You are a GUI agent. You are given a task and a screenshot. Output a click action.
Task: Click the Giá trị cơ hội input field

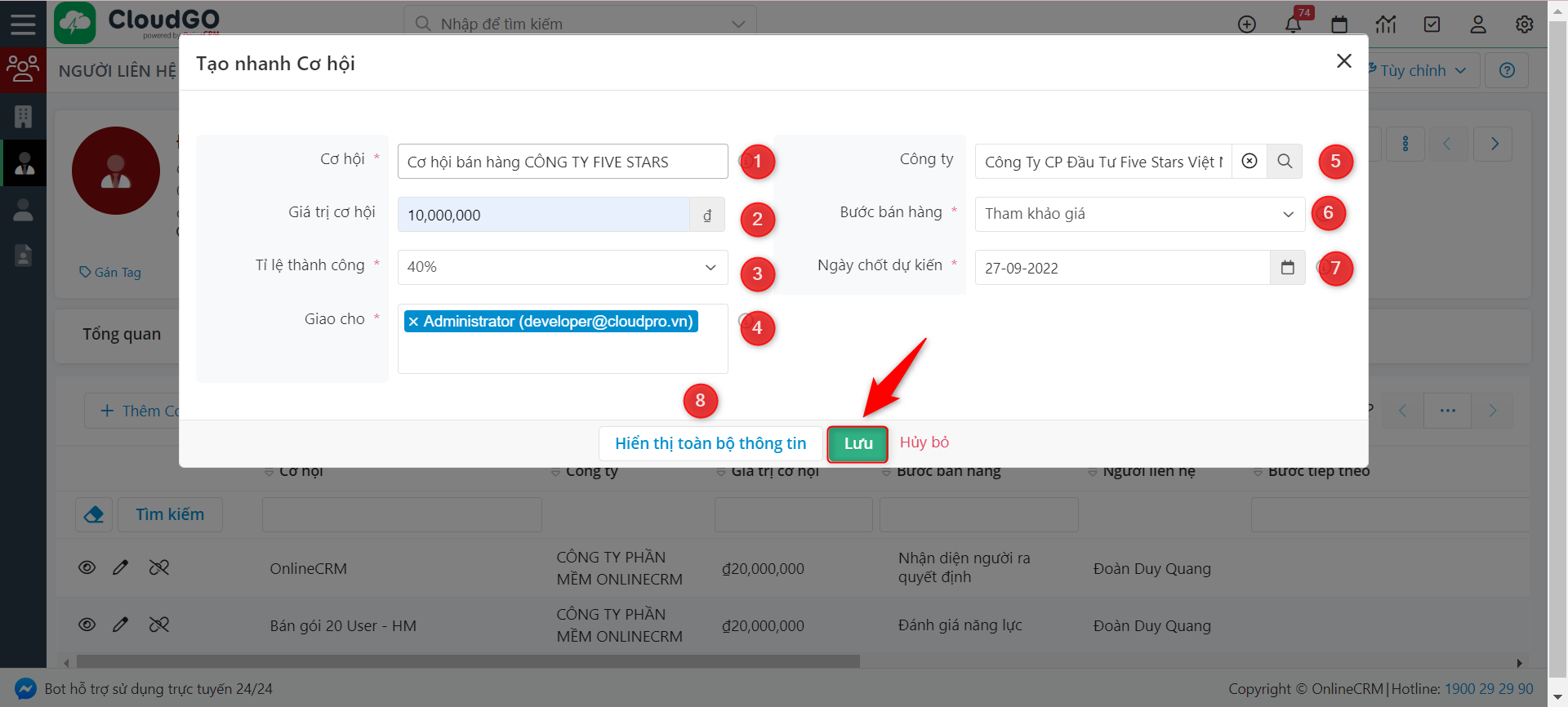coord(543,215)
